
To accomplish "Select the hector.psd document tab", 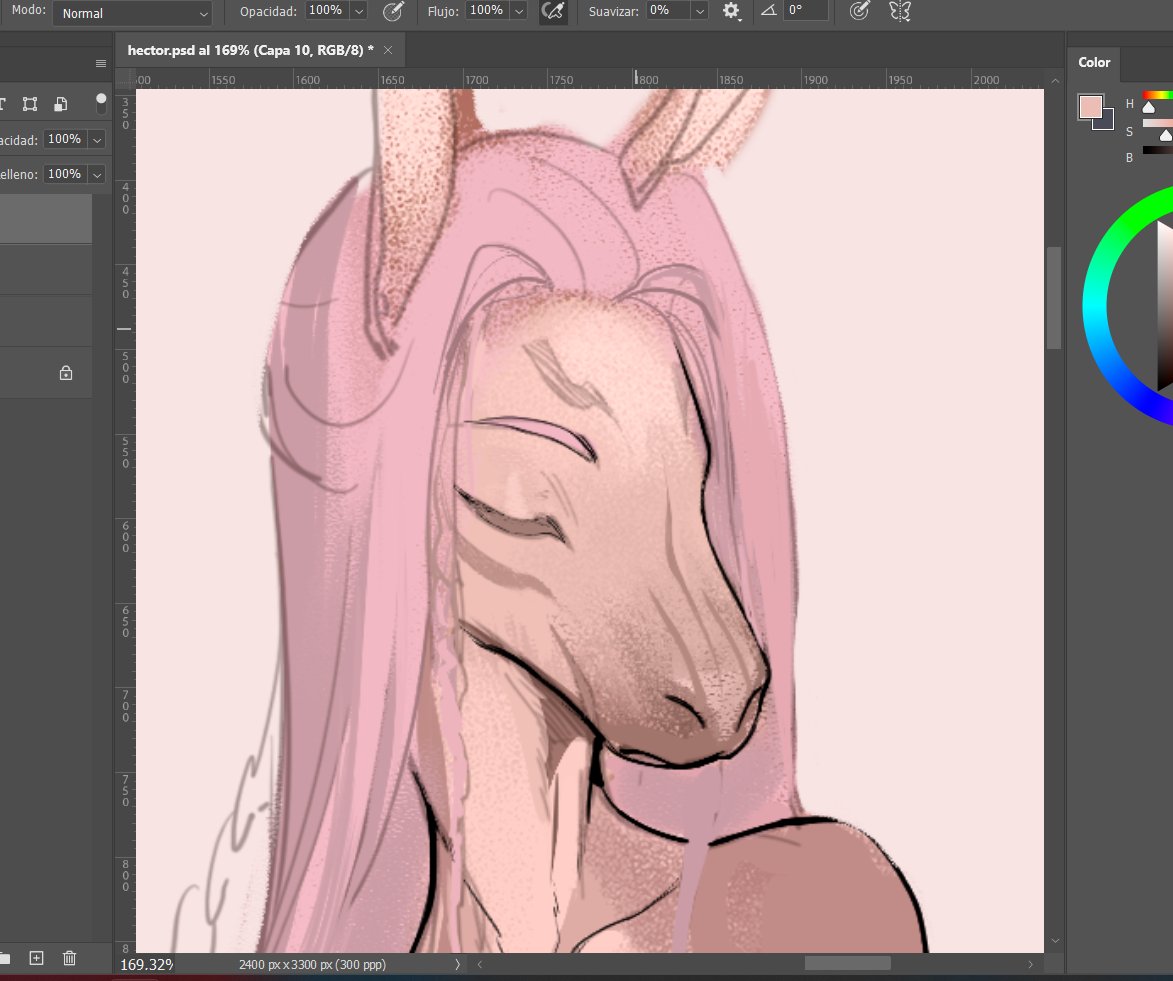I will click(x=250, y=50).
